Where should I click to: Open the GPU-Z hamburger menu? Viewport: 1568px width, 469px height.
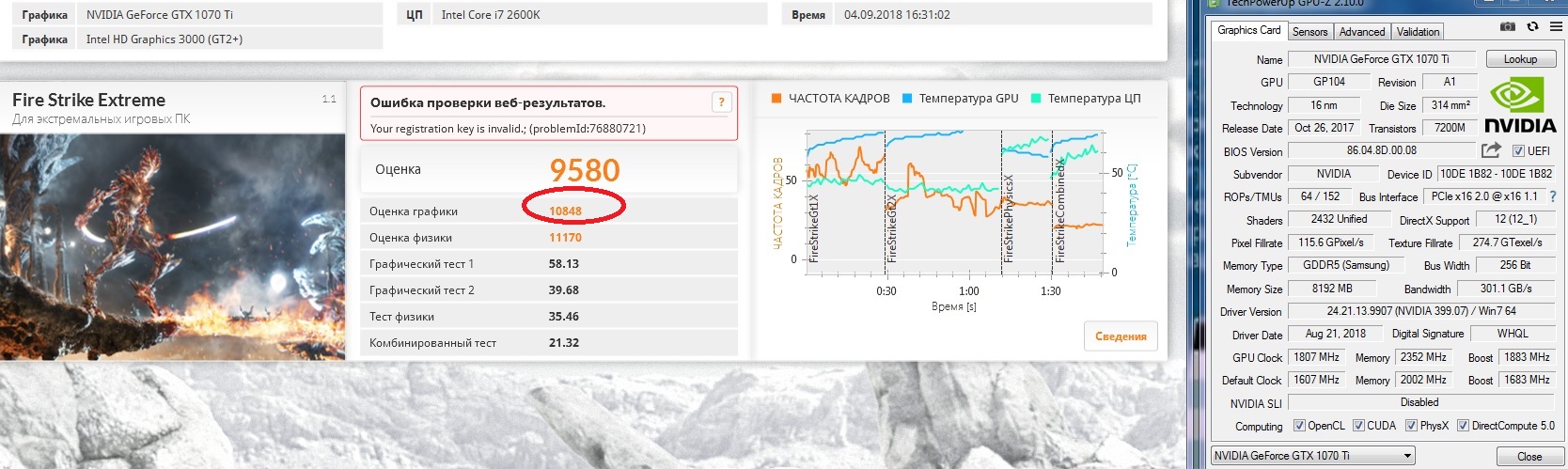click(x=1555, y=27)
